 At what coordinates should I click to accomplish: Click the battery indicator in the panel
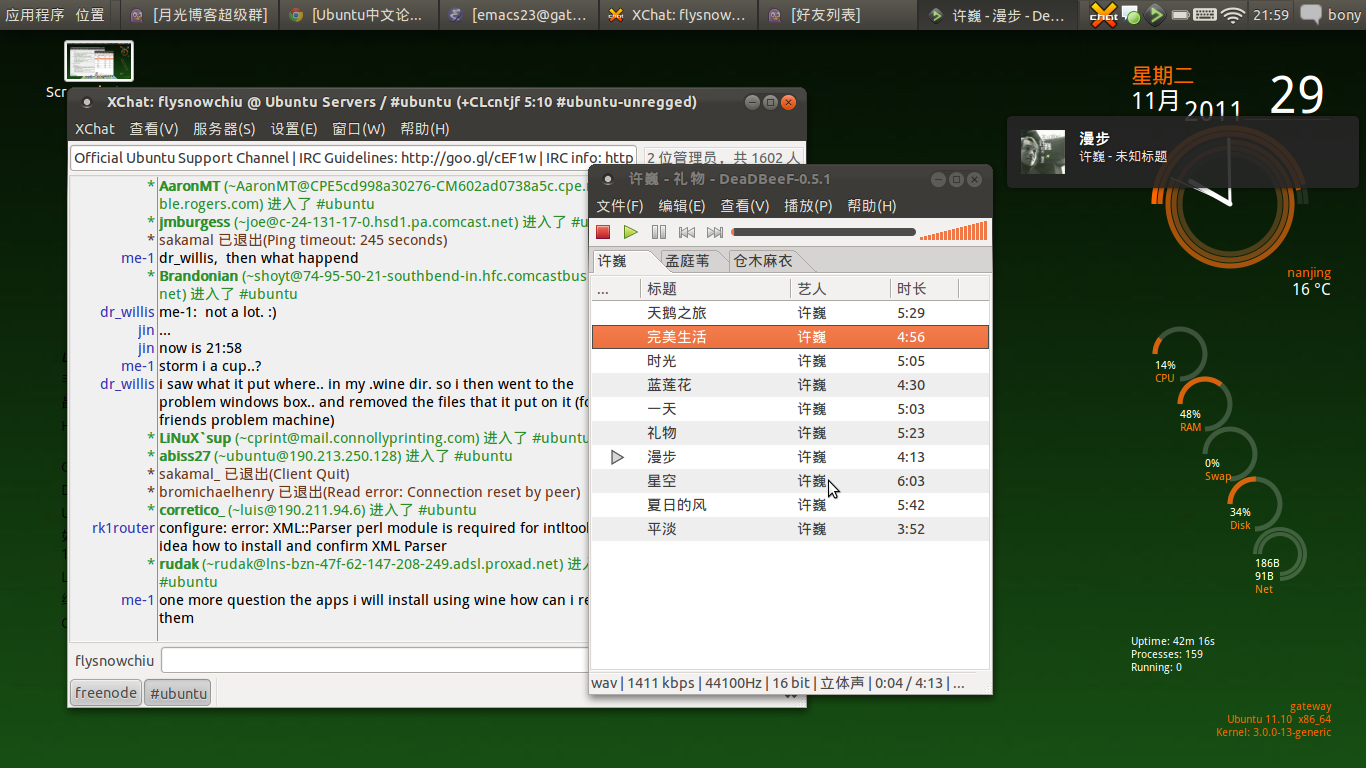tap(1180, 15)
